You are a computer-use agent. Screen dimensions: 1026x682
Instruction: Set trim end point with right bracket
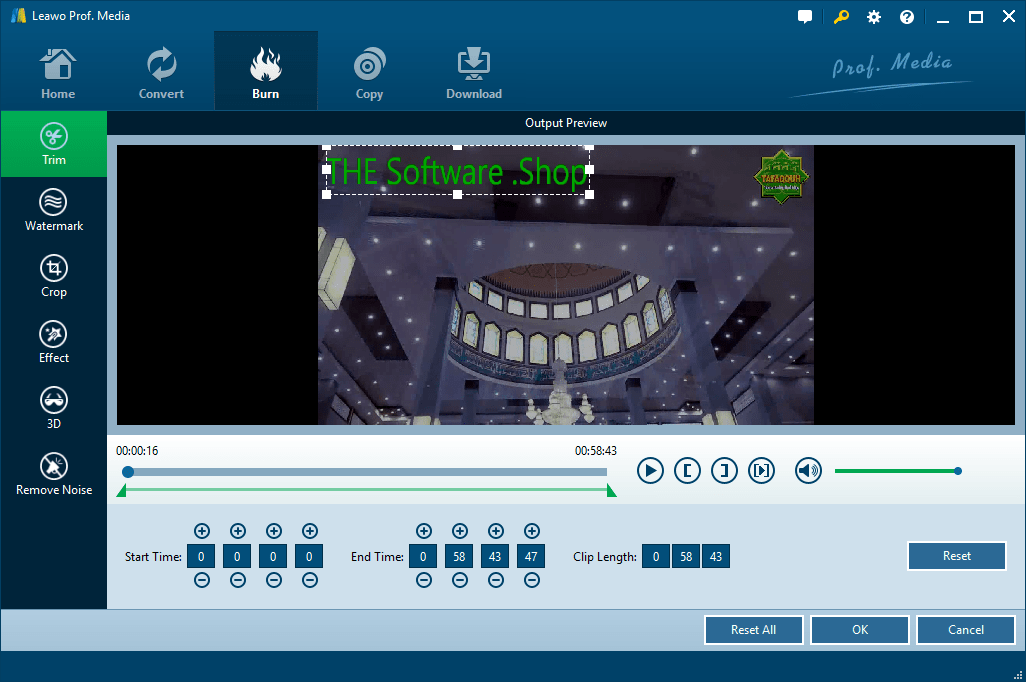click(x=724, y=471)
